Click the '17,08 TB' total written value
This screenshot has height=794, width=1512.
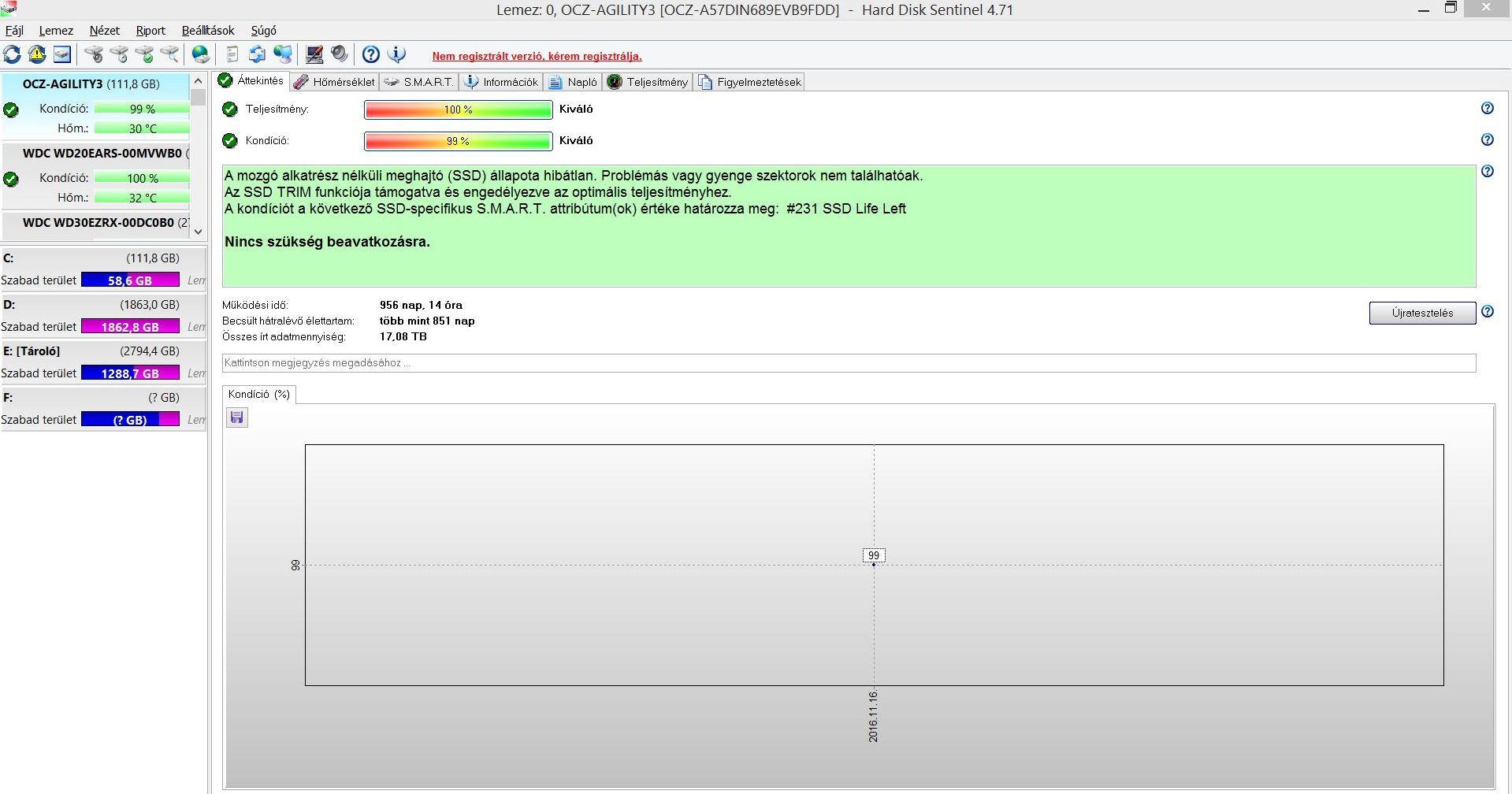pos(403,336)
